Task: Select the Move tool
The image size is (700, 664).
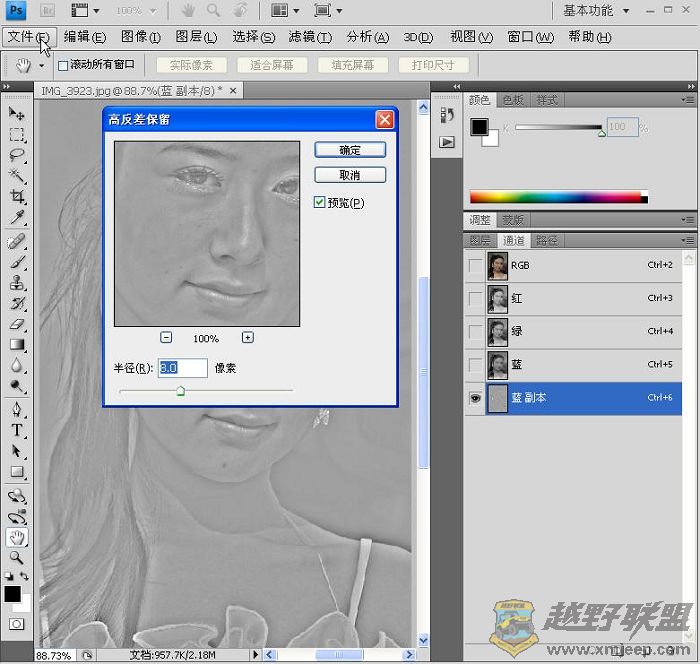Action: (17, 113)
